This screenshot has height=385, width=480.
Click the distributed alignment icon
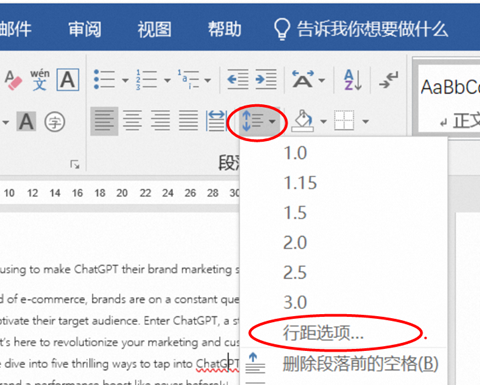216,121
